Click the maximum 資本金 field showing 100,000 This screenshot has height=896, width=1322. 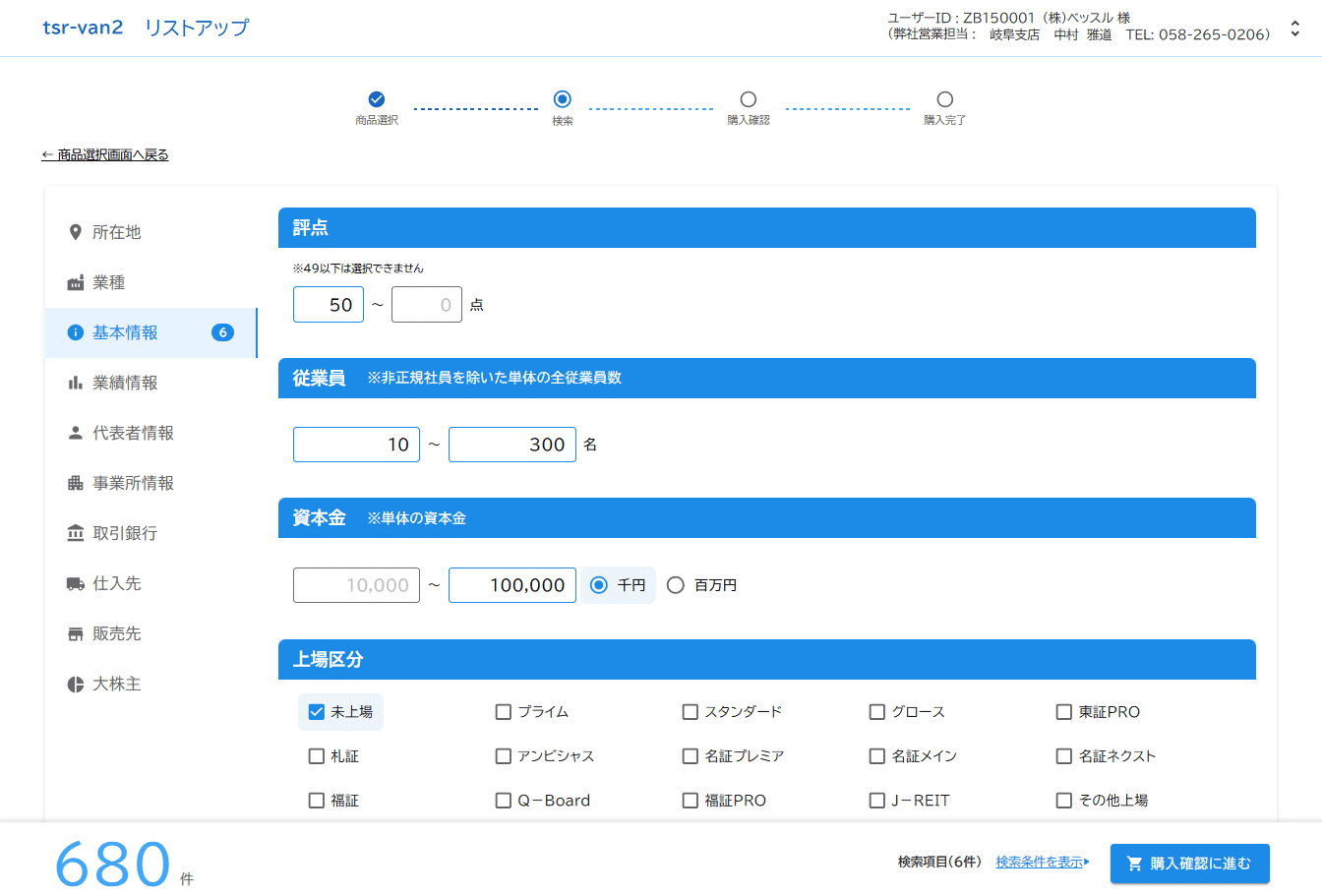[512, 585]
